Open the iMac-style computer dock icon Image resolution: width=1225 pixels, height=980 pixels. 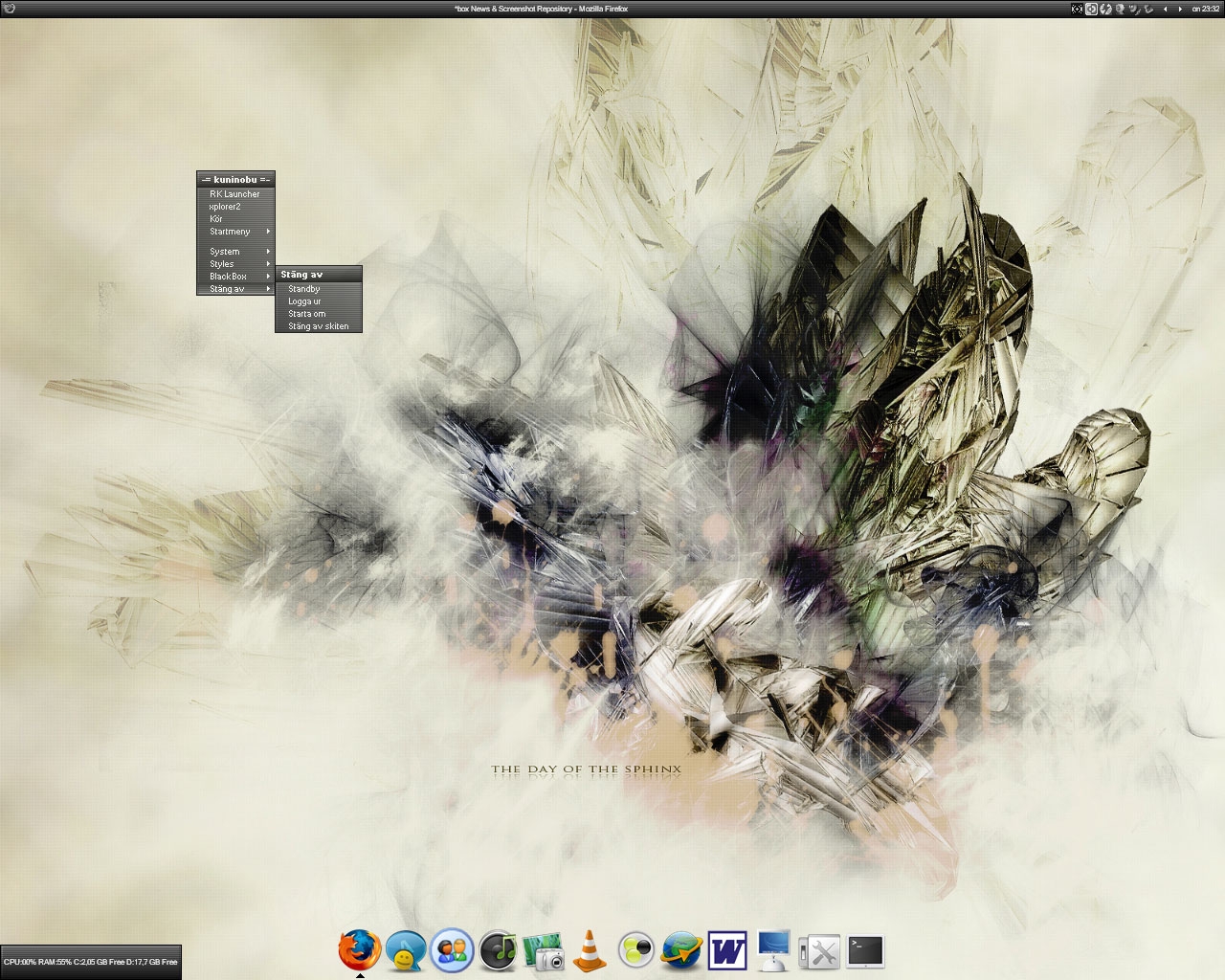pyautogui.click(x=773, y=950)
